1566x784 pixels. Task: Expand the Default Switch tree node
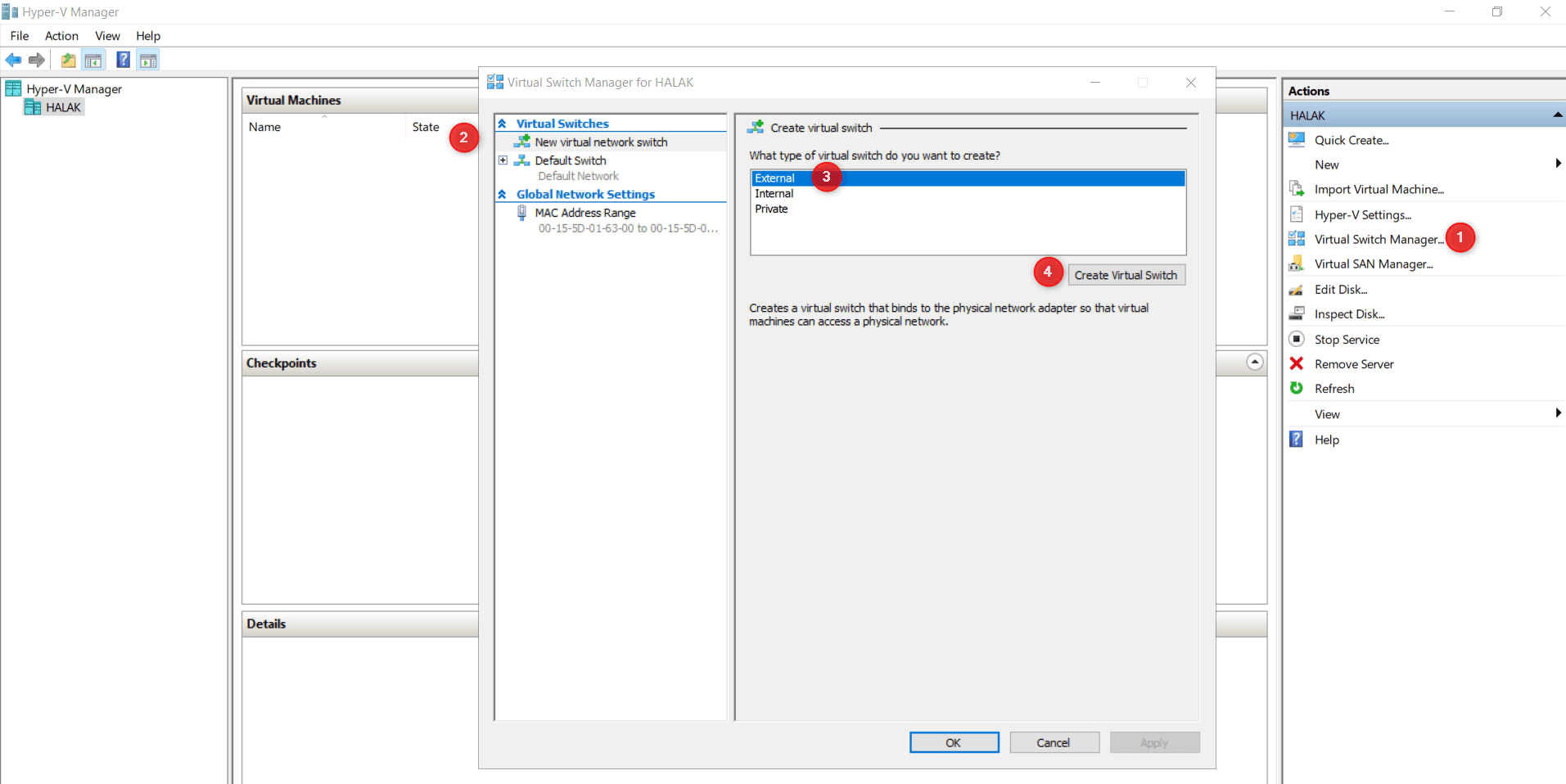pyautogui.click(x=503, y=160)
